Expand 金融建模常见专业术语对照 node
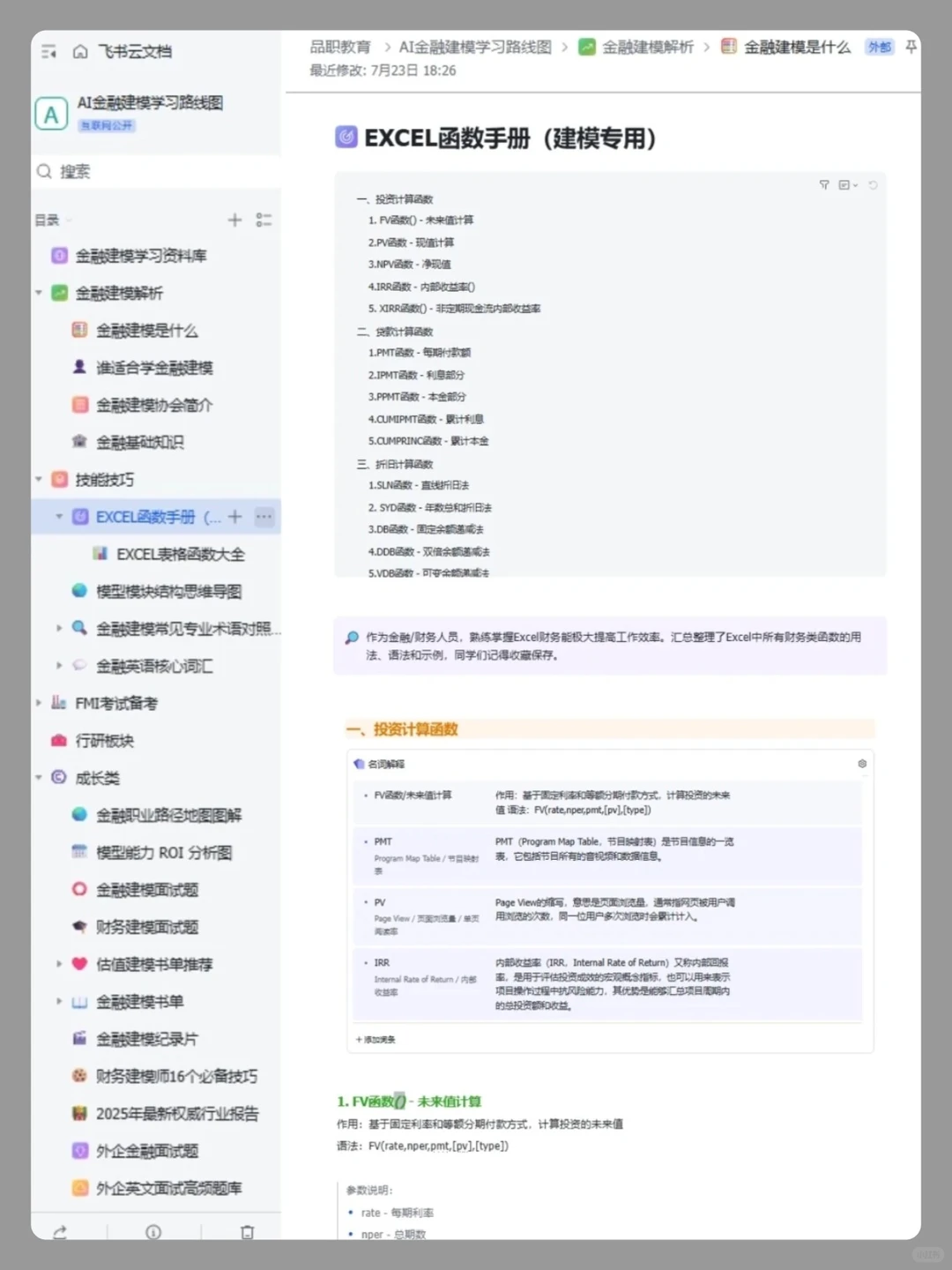952x1270 pixels. 59,629
